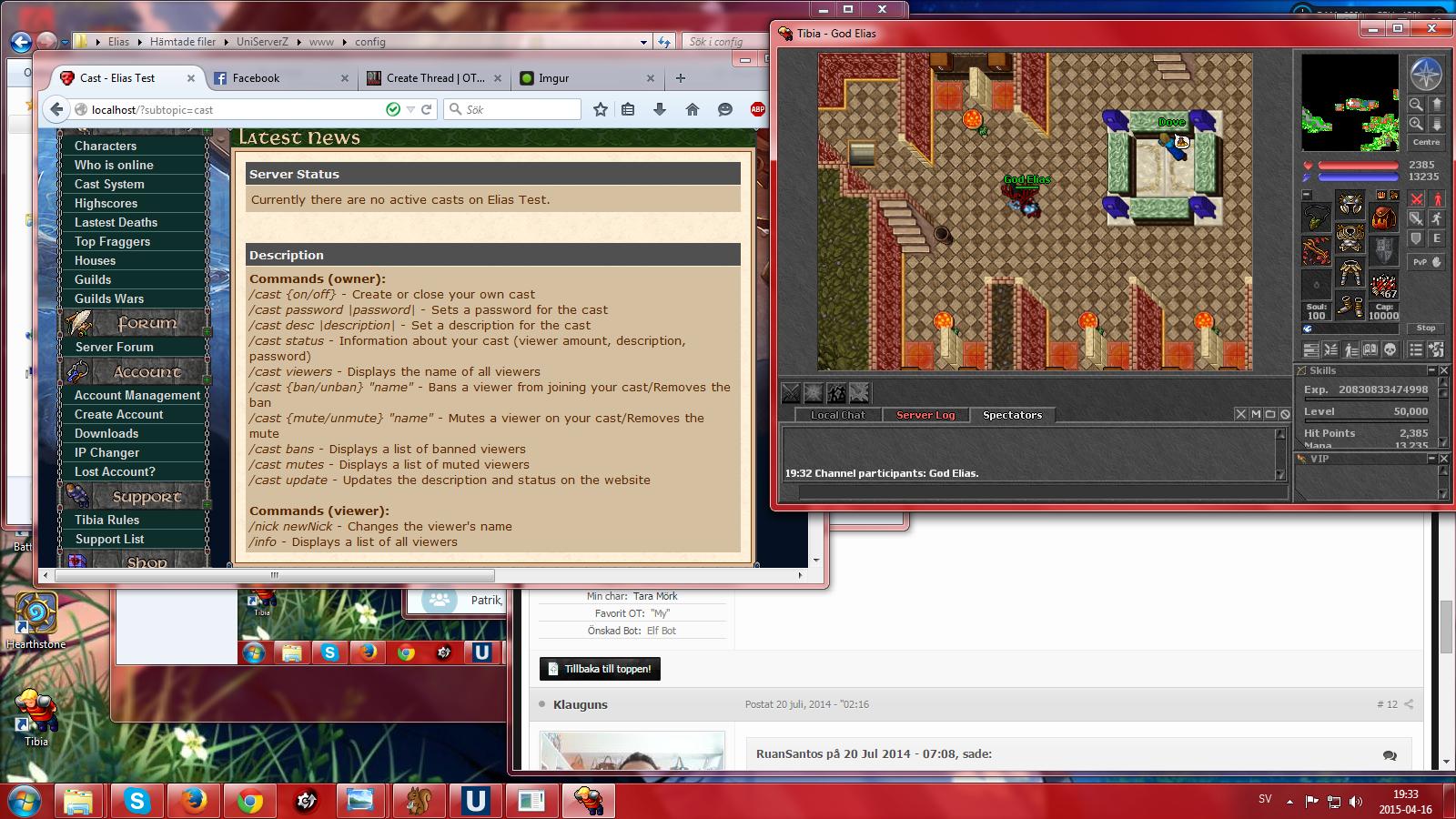Viewport: 1456px width, 819px height.
Task: Toggle stand mode red figure icon
Action: pyautogui.click(x=1437, y=198)
